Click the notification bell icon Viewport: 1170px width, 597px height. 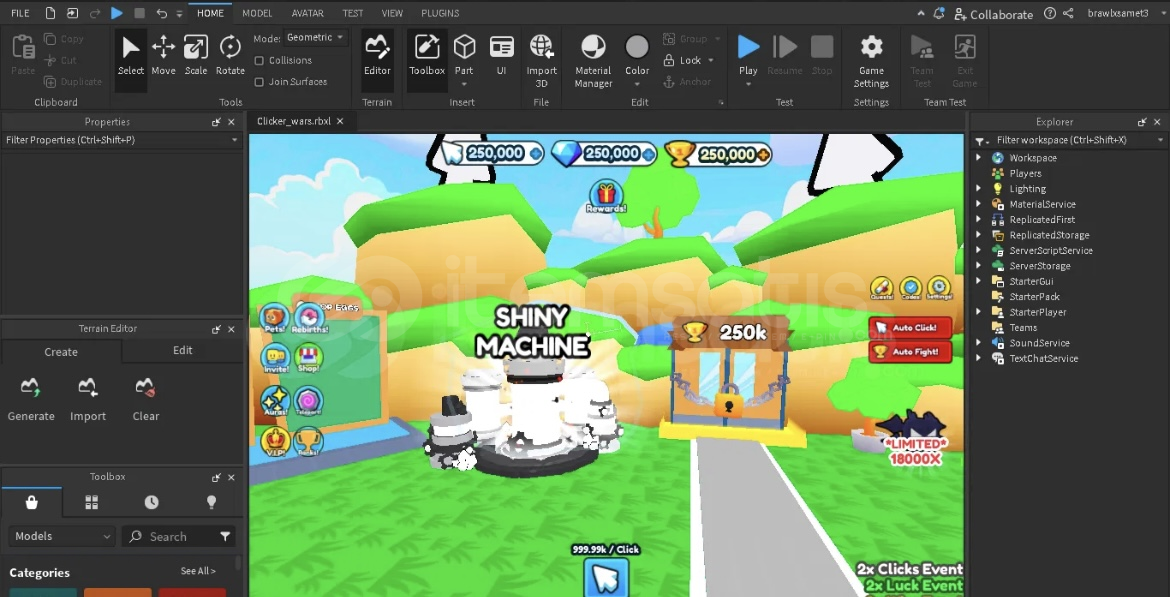[x=939, y=13]
